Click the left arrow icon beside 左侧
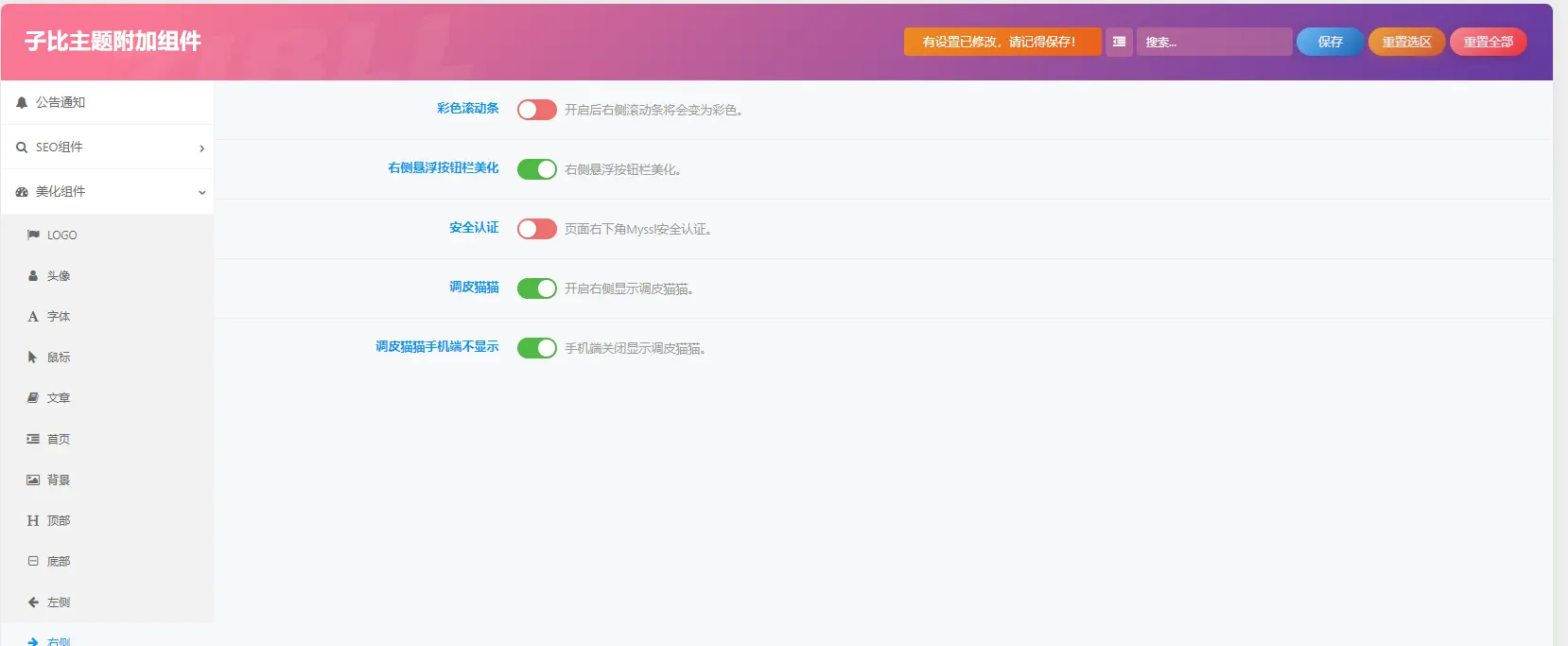Viewport: 1568px width, 646px height. (33, 602)
